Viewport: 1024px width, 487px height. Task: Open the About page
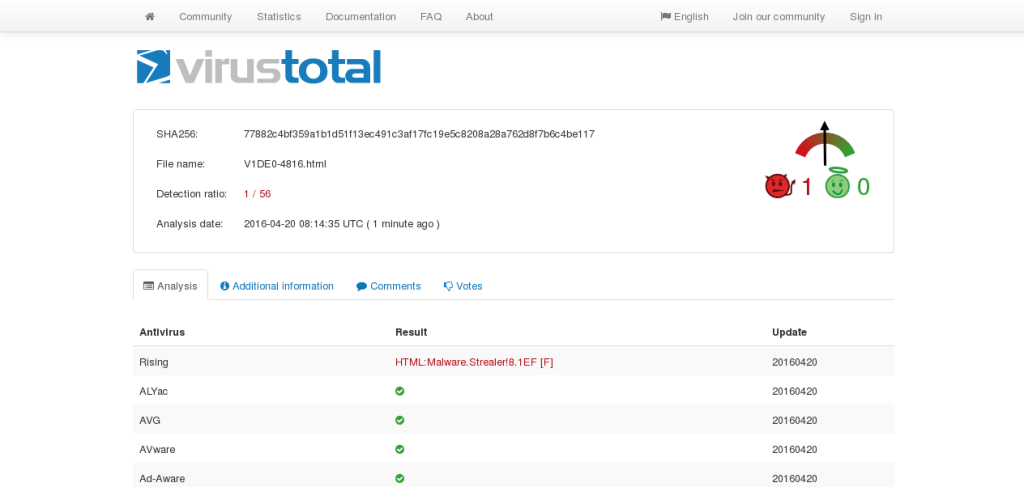479,17
